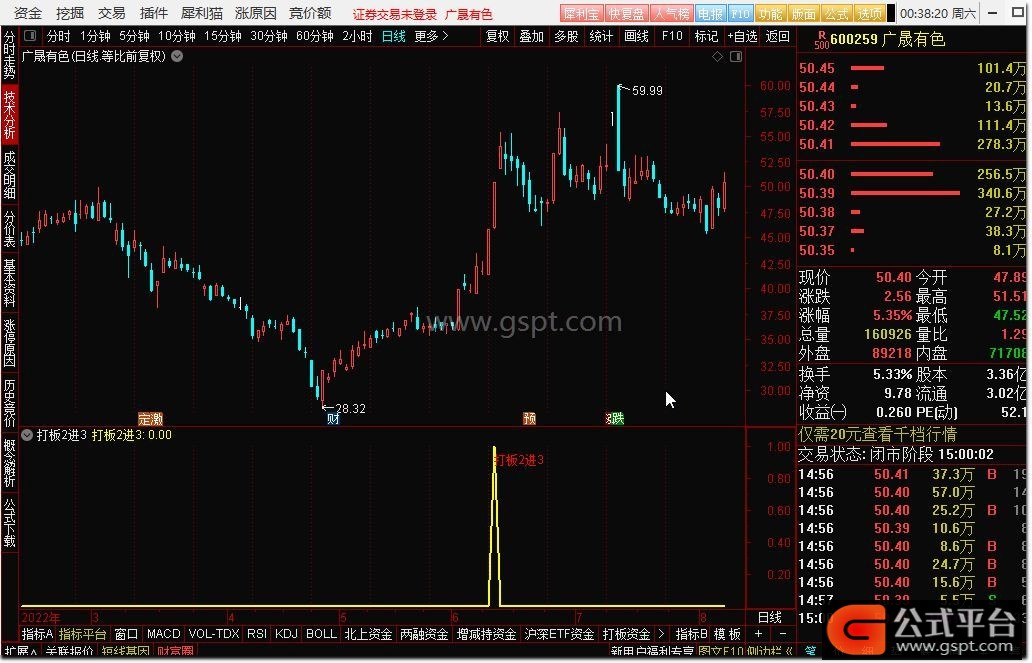
Task: Open the 基本资料 side tab
Action: pyautogui.click(x=9, y=283)
